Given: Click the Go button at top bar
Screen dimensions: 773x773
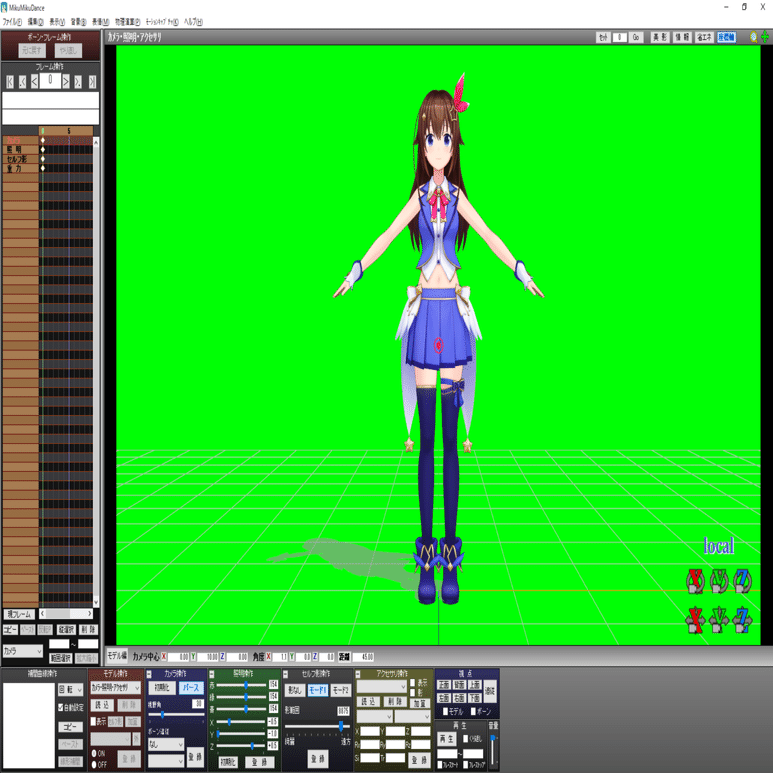Looking at the screenshot, I should point(636,37).
